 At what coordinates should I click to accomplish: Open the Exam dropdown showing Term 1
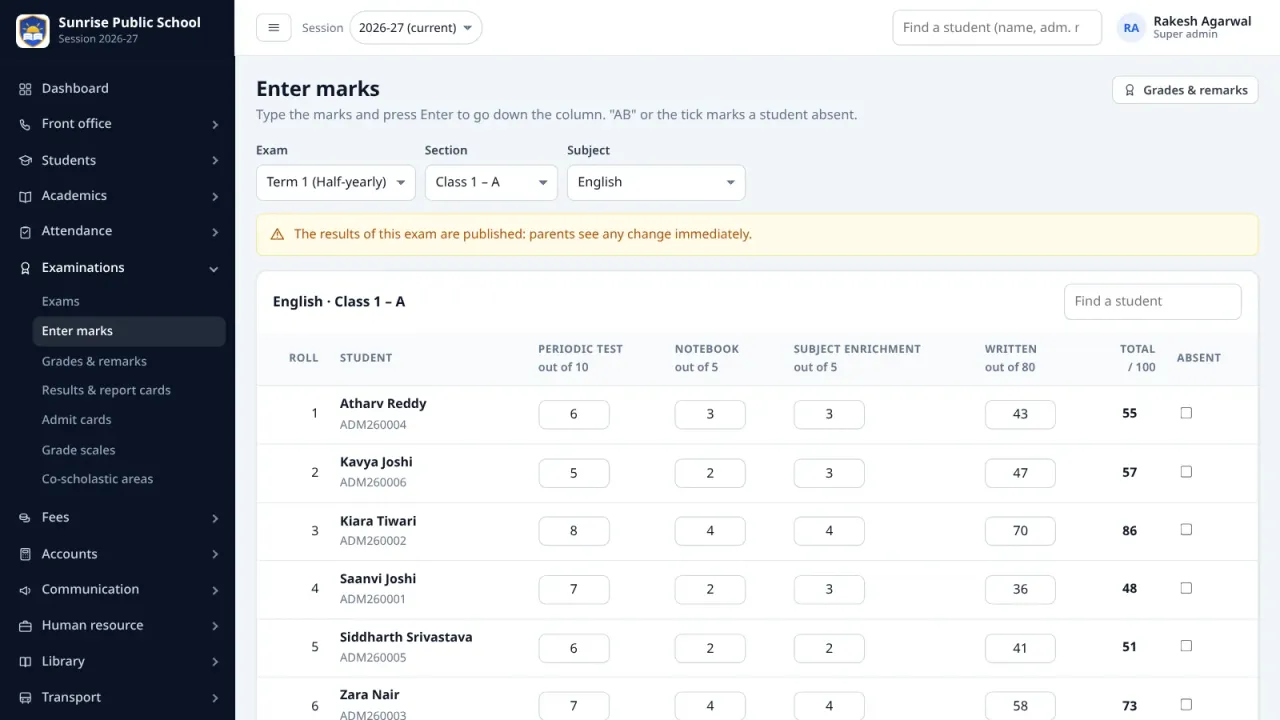coord(336,182)
